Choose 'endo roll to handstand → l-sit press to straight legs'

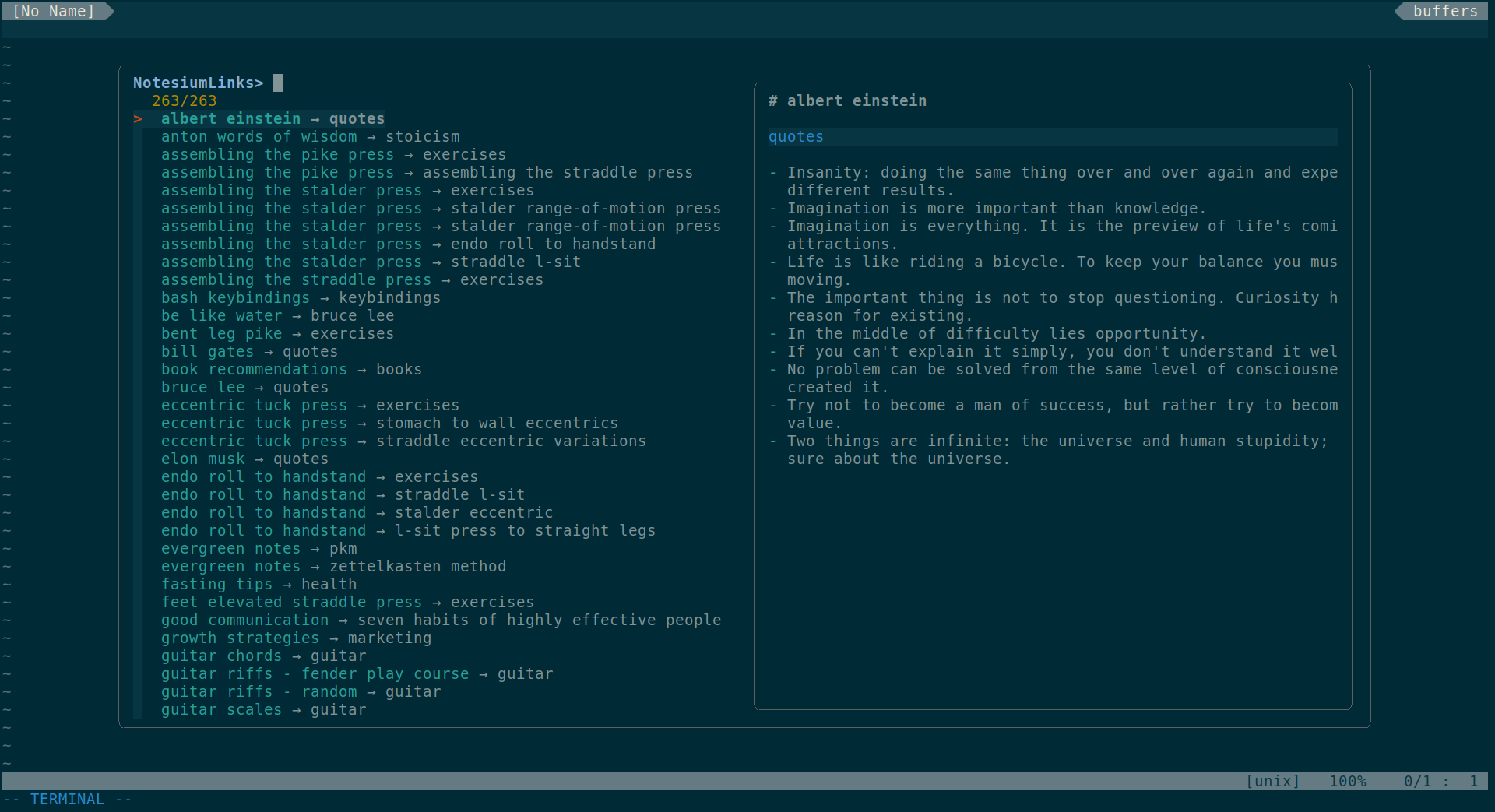pyautogui.click(x=408, y=530)
